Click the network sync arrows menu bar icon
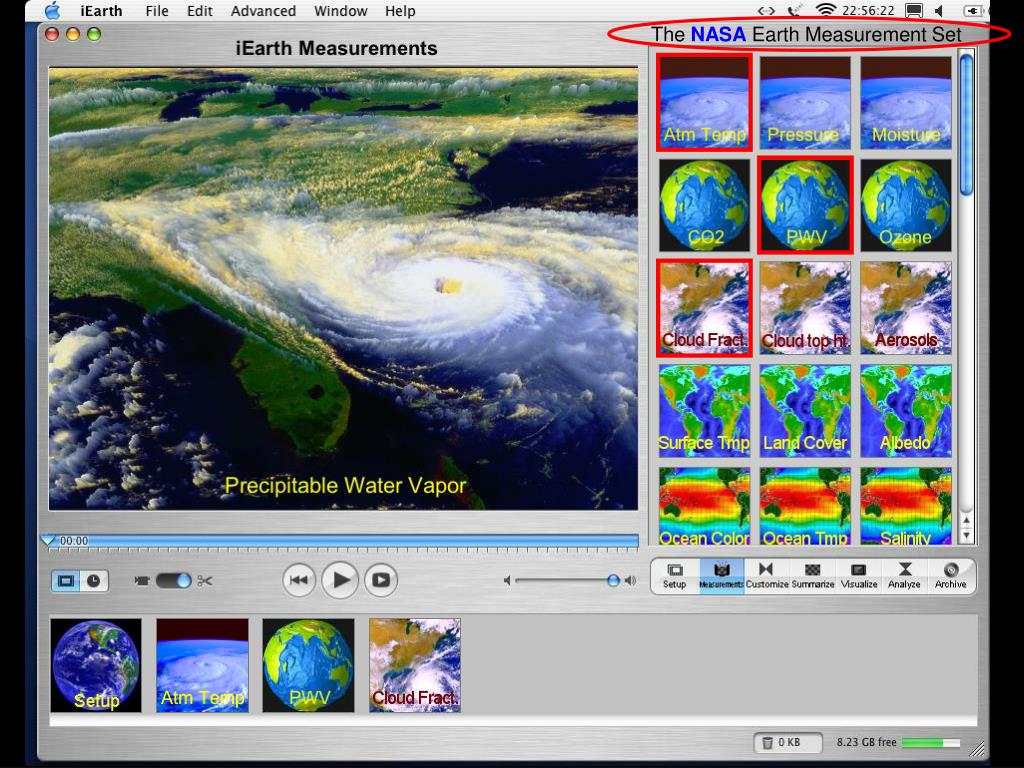 point(766,10)
